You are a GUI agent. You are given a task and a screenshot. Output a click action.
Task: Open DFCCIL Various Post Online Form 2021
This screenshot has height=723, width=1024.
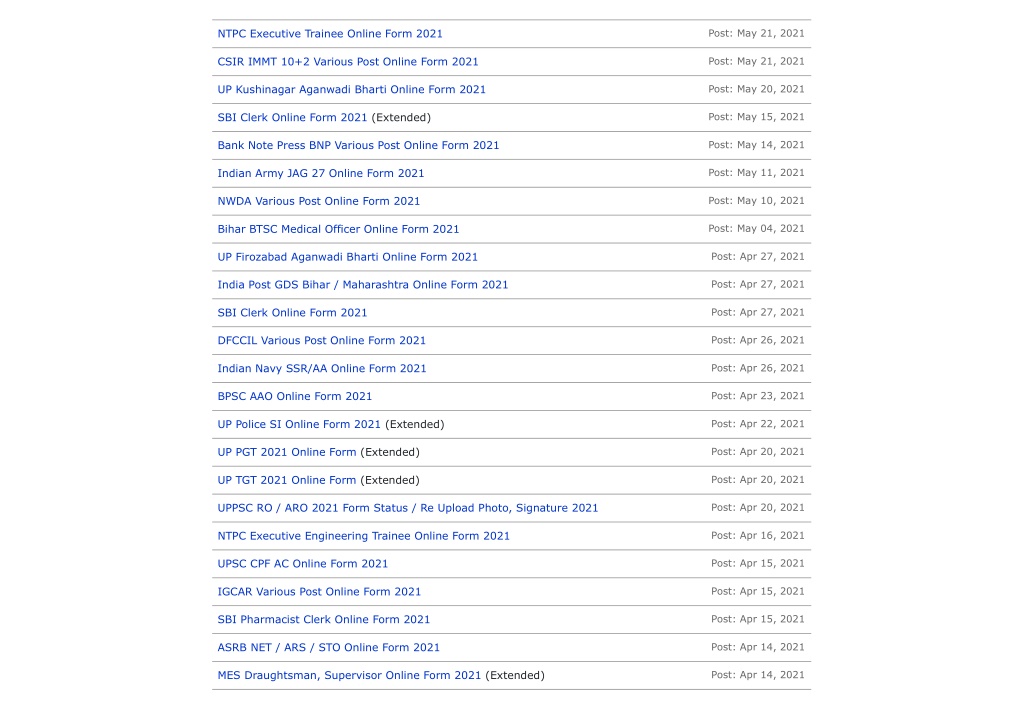(321, 341)
